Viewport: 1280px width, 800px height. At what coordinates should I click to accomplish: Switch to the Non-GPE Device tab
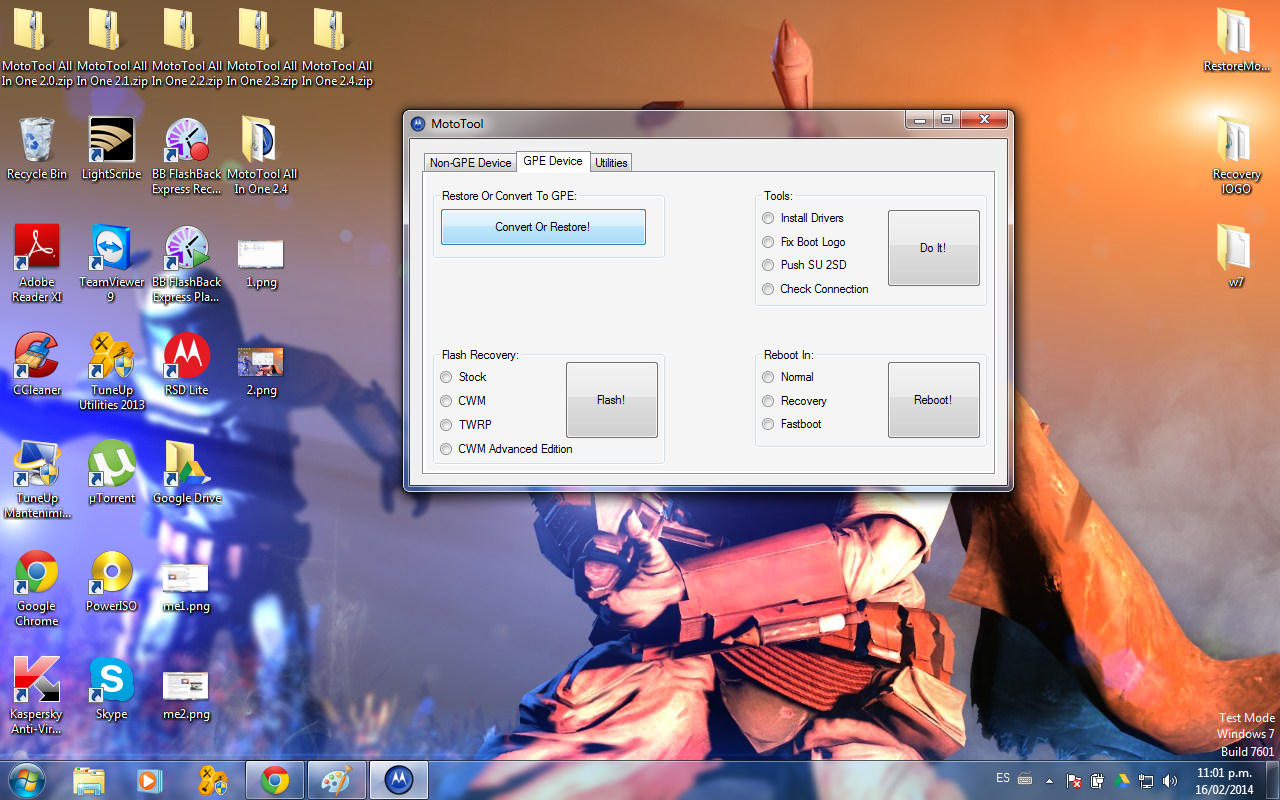pyautogui.click(x=470, y=162)
